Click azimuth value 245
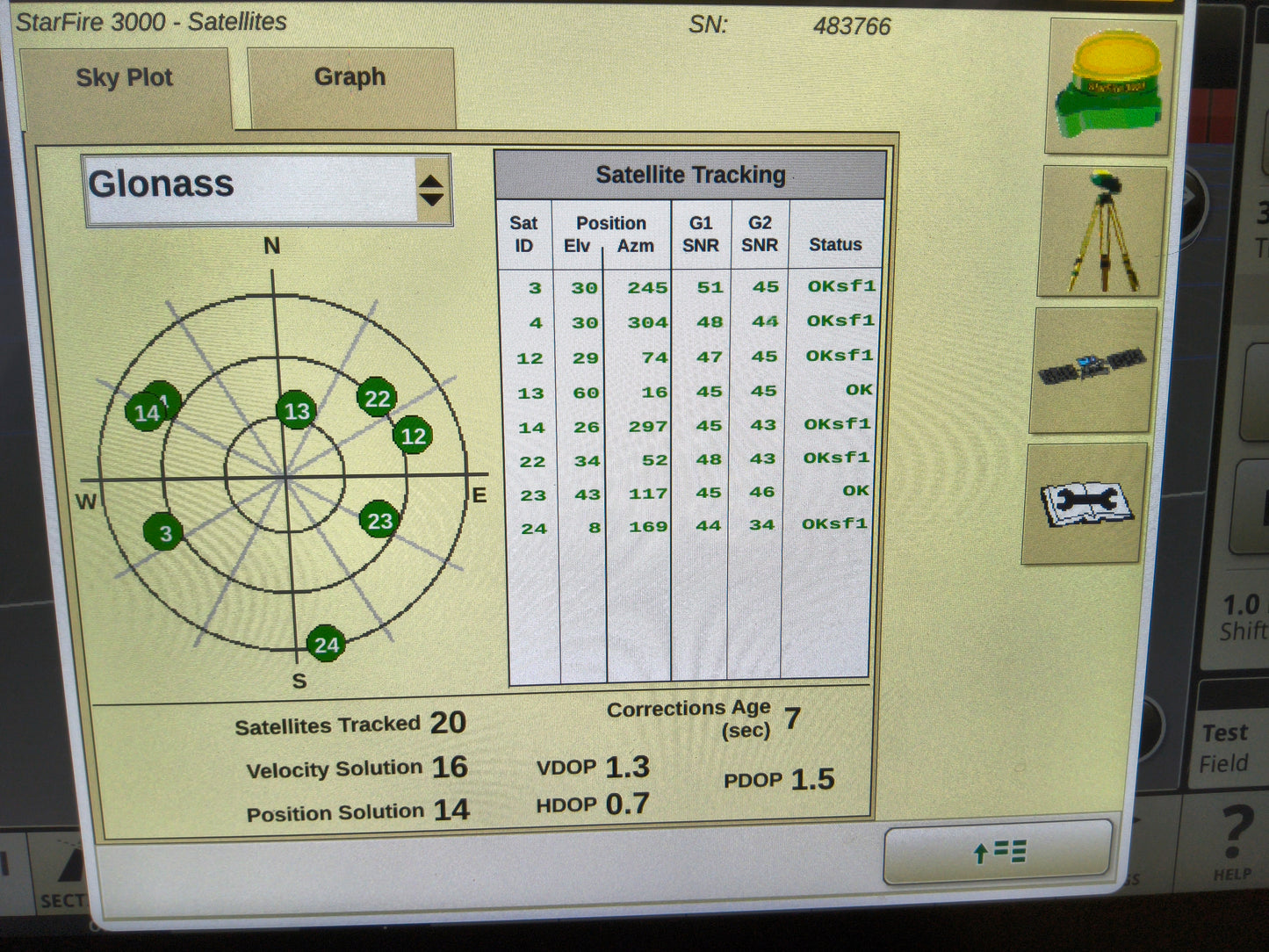 (647, 287)
